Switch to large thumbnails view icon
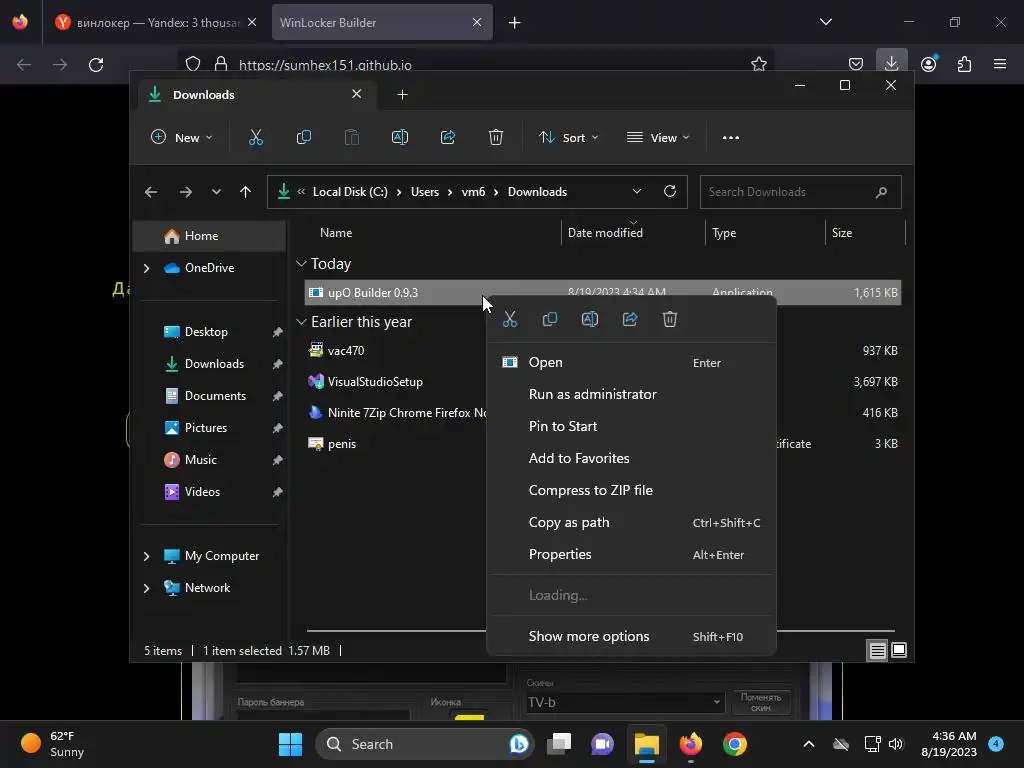 point(899,650)
